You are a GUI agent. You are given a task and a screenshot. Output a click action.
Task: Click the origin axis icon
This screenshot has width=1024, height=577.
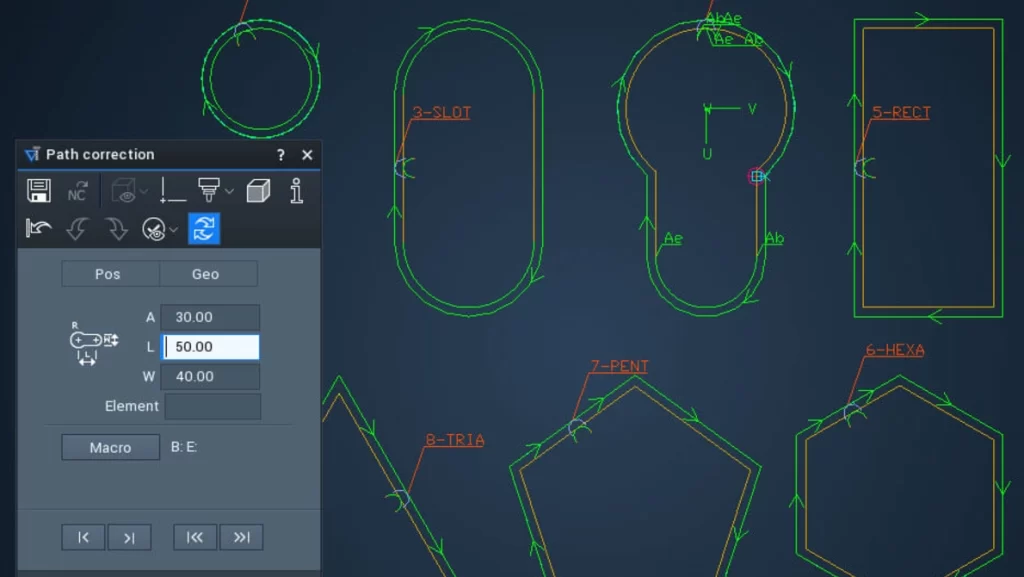point(172,191)
